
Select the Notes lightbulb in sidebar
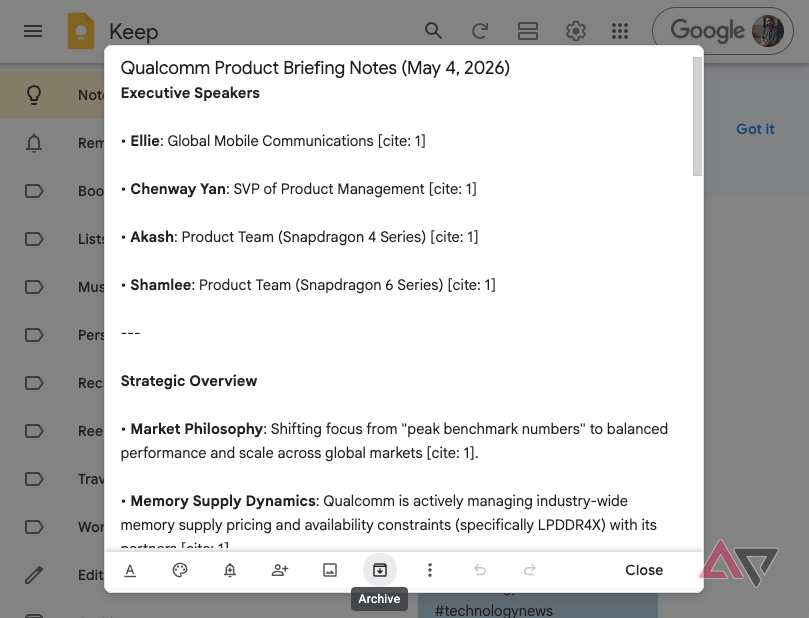pos(34,95)
